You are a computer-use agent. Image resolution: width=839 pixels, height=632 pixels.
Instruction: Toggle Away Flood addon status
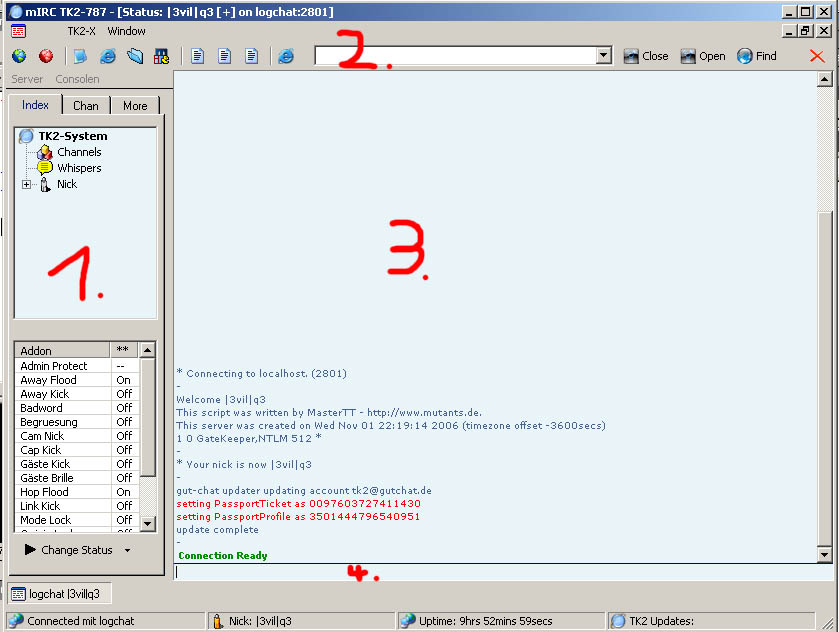[x=123, y=380]
